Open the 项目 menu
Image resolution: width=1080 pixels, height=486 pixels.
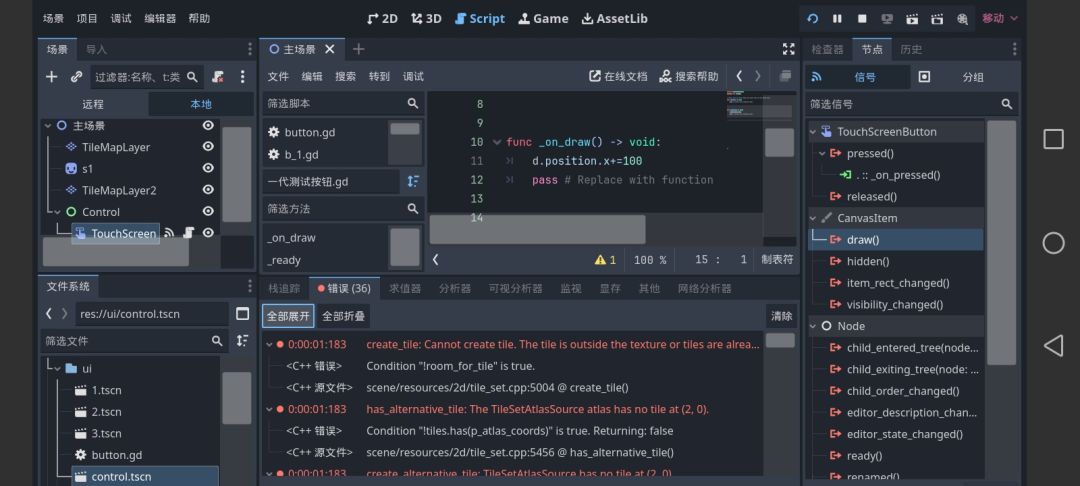[x=87, y=19]
